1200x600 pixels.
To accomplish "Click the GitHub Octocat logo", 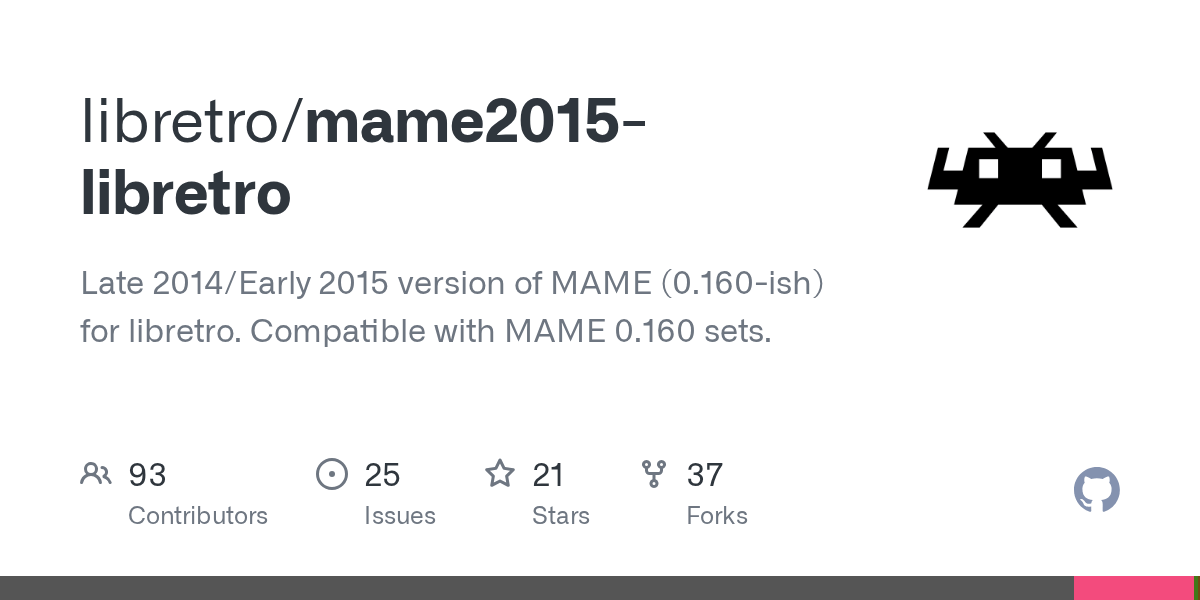I will pos(1097,490).
